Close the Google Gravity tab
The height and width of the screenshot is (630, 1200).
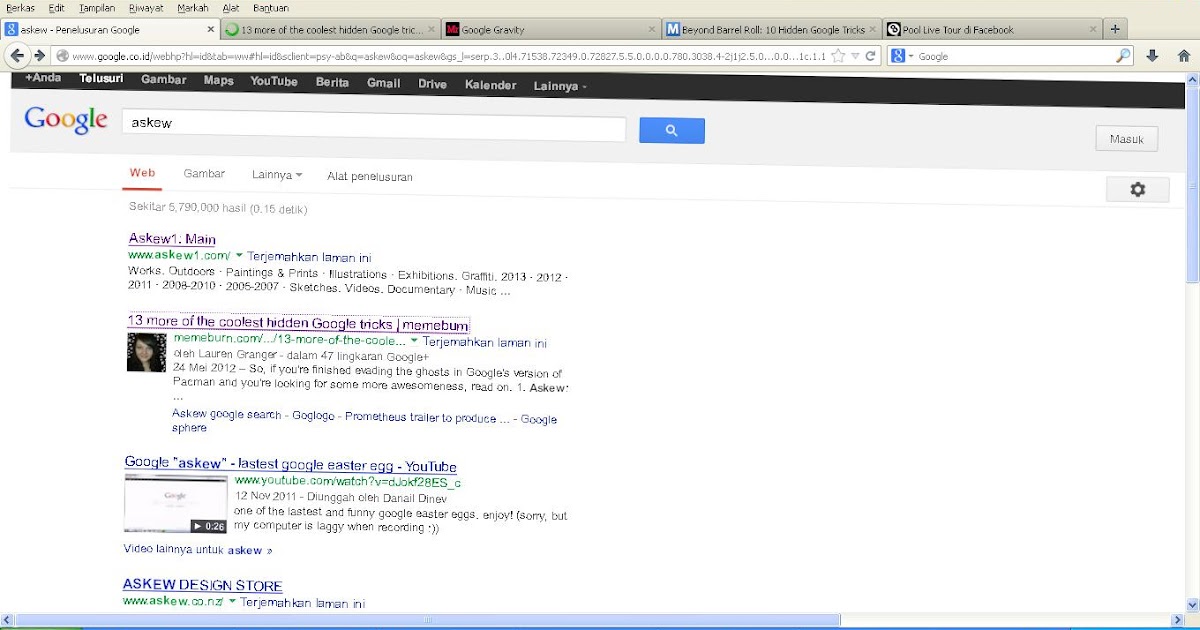tap(651, 29)
